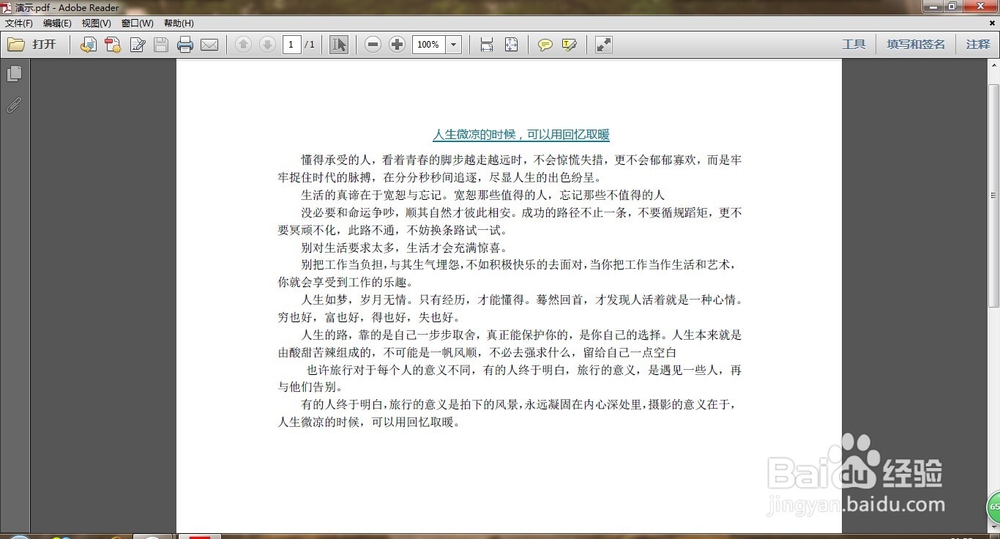Close the document with menu-bar X
This screenshot has width=1000, height=539.
tap(992, 23)
